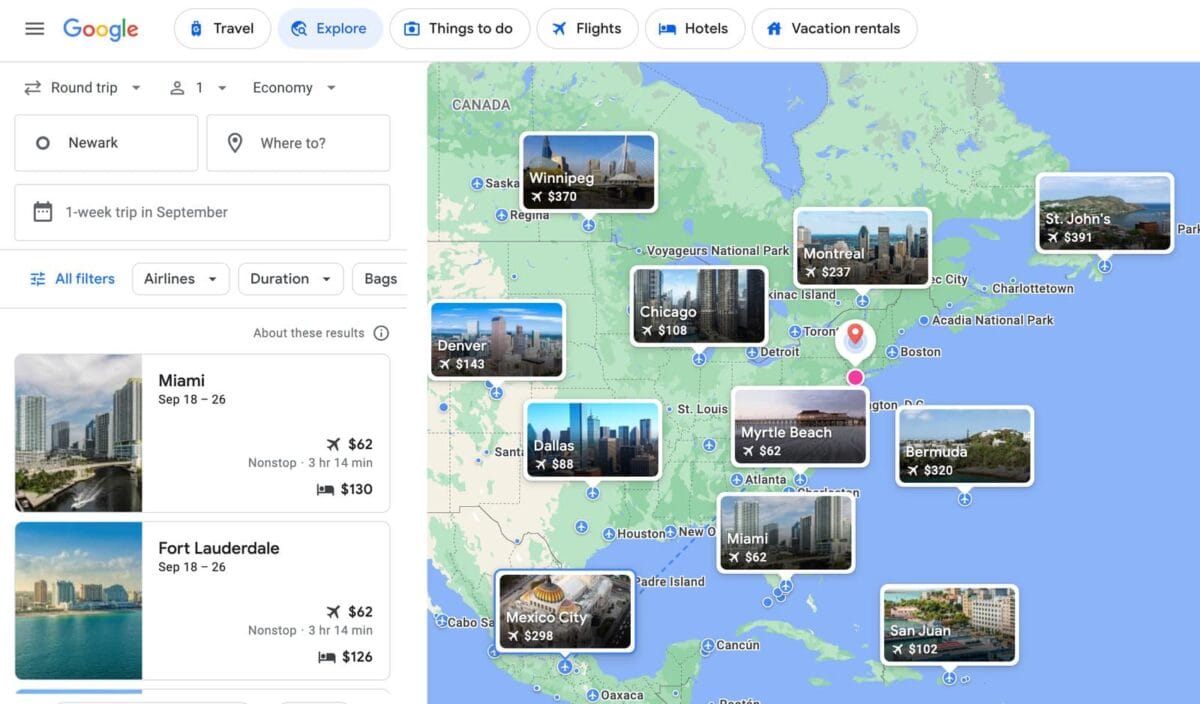Expand the Duration filter dropdown
1200x704 pixels.
[291, 279]
